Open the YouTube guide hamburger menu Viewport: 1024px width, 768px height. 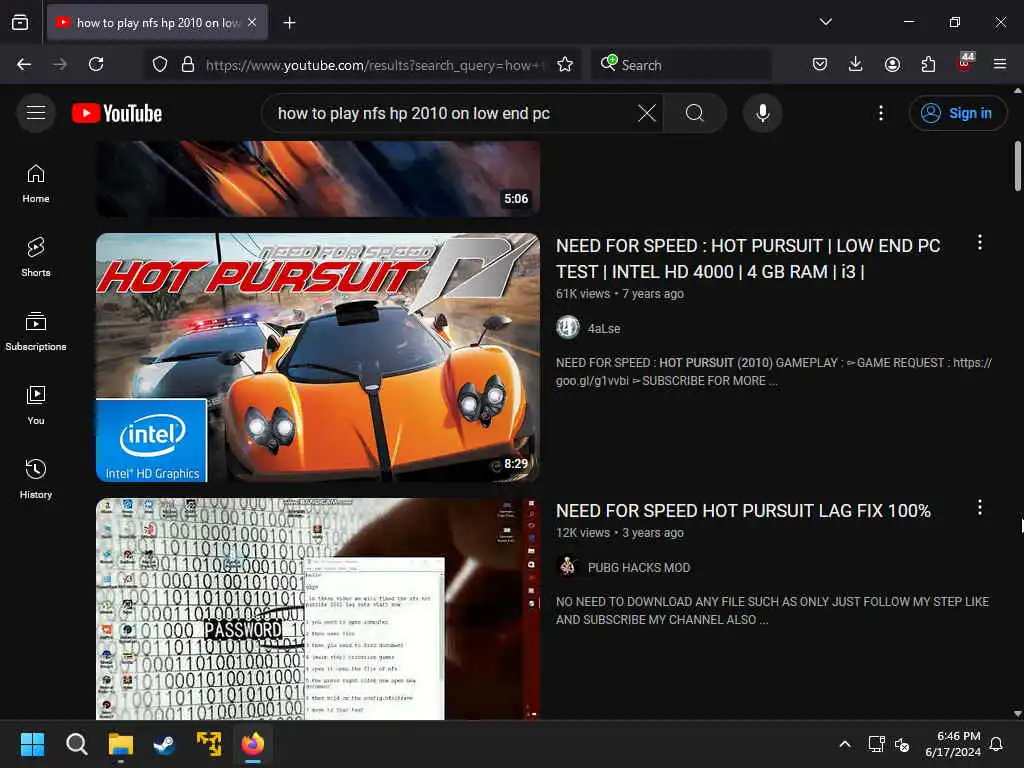click(36, 112)
